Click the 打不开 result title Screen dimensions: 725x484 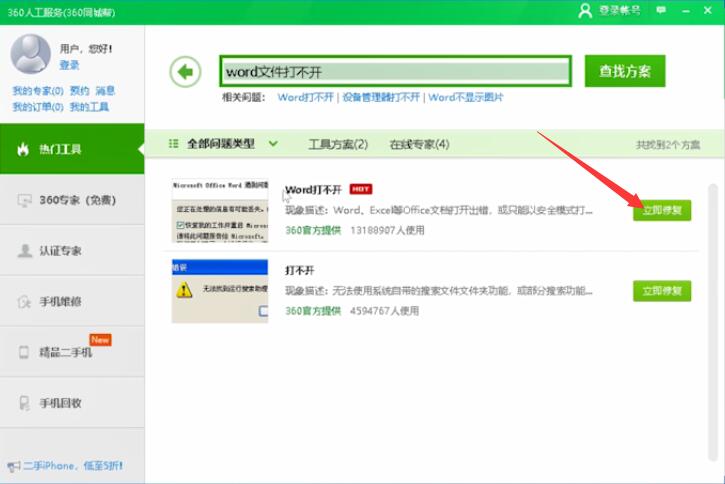pos(300,270)
